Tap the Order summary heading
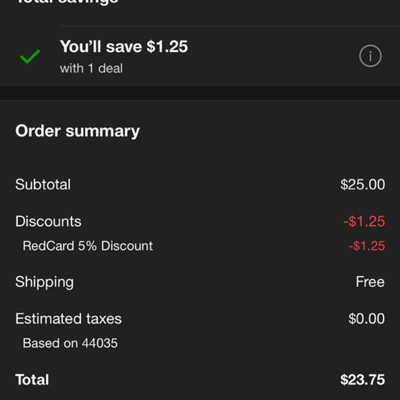400x400 pixels. (x=77, y=131)
